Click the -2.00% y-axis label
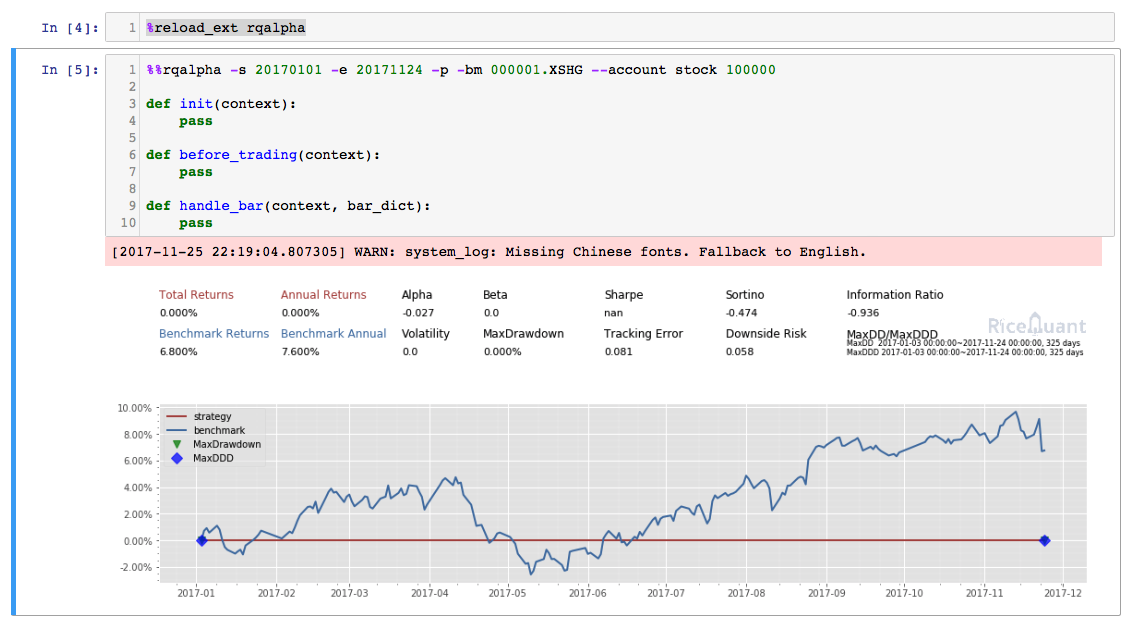The image size is (1136, 627). coord(138,568)
